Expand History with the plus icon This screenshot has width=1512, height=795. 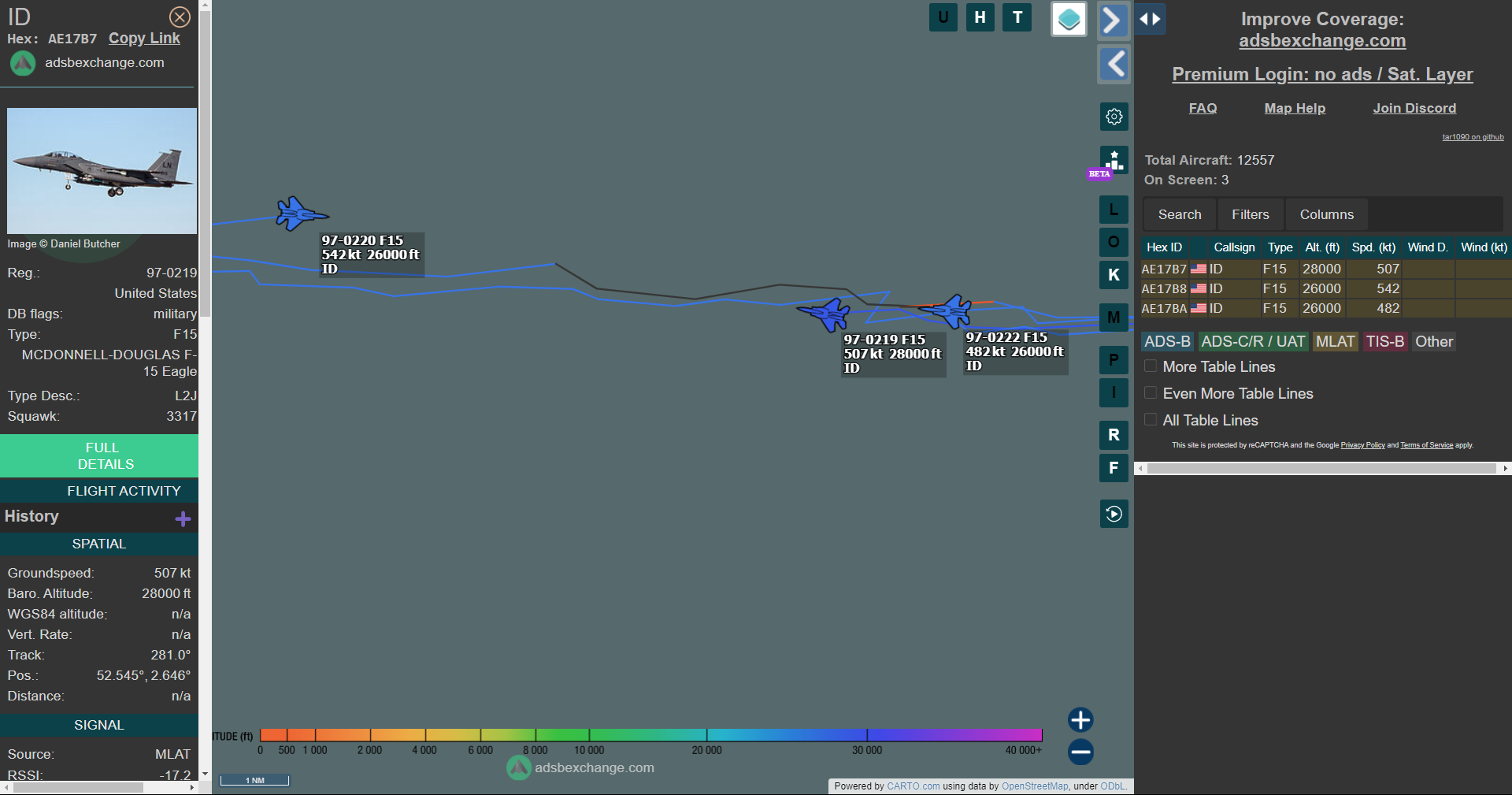[183, 518]
